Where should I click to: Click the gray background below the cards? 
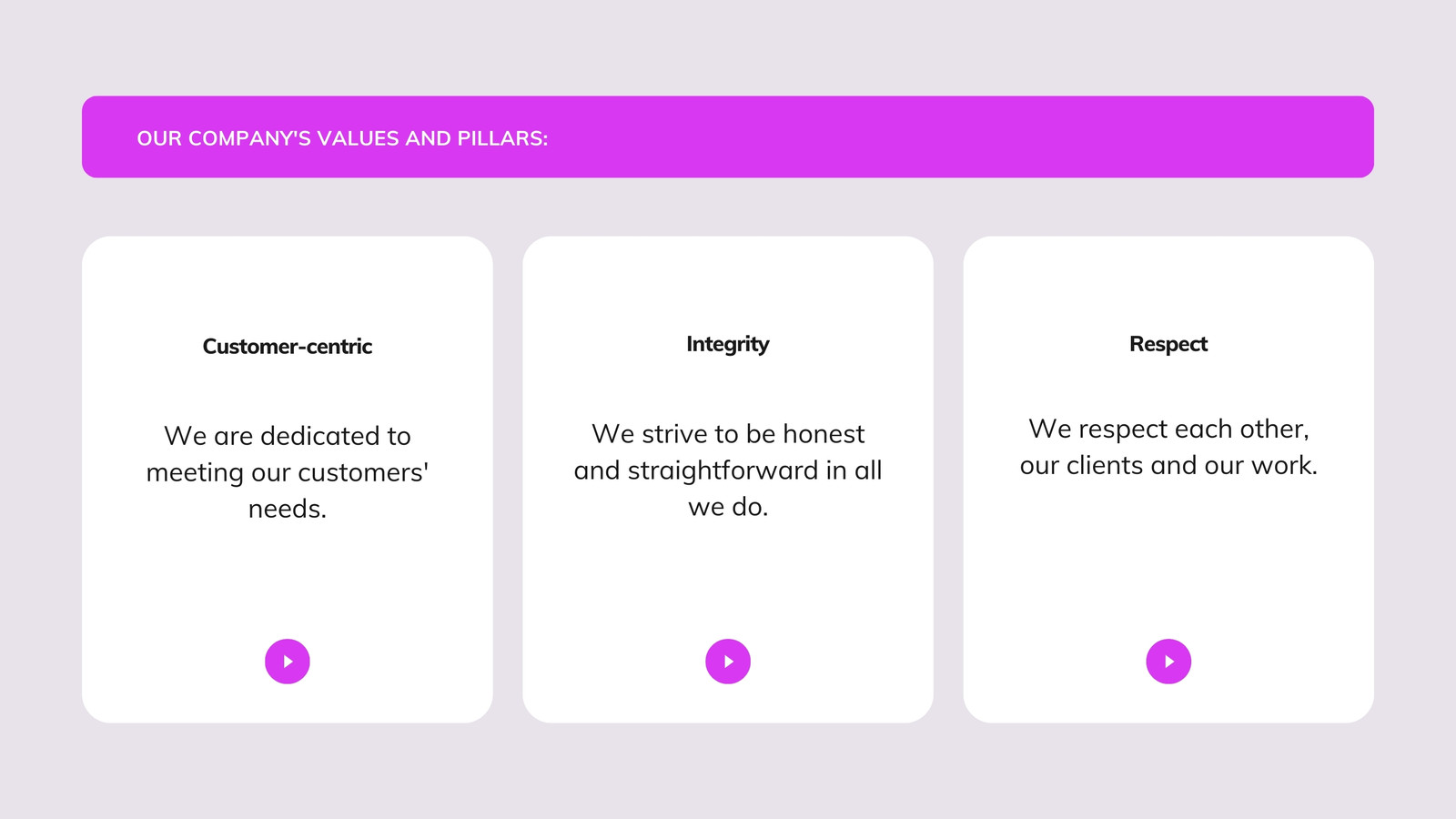728,772
